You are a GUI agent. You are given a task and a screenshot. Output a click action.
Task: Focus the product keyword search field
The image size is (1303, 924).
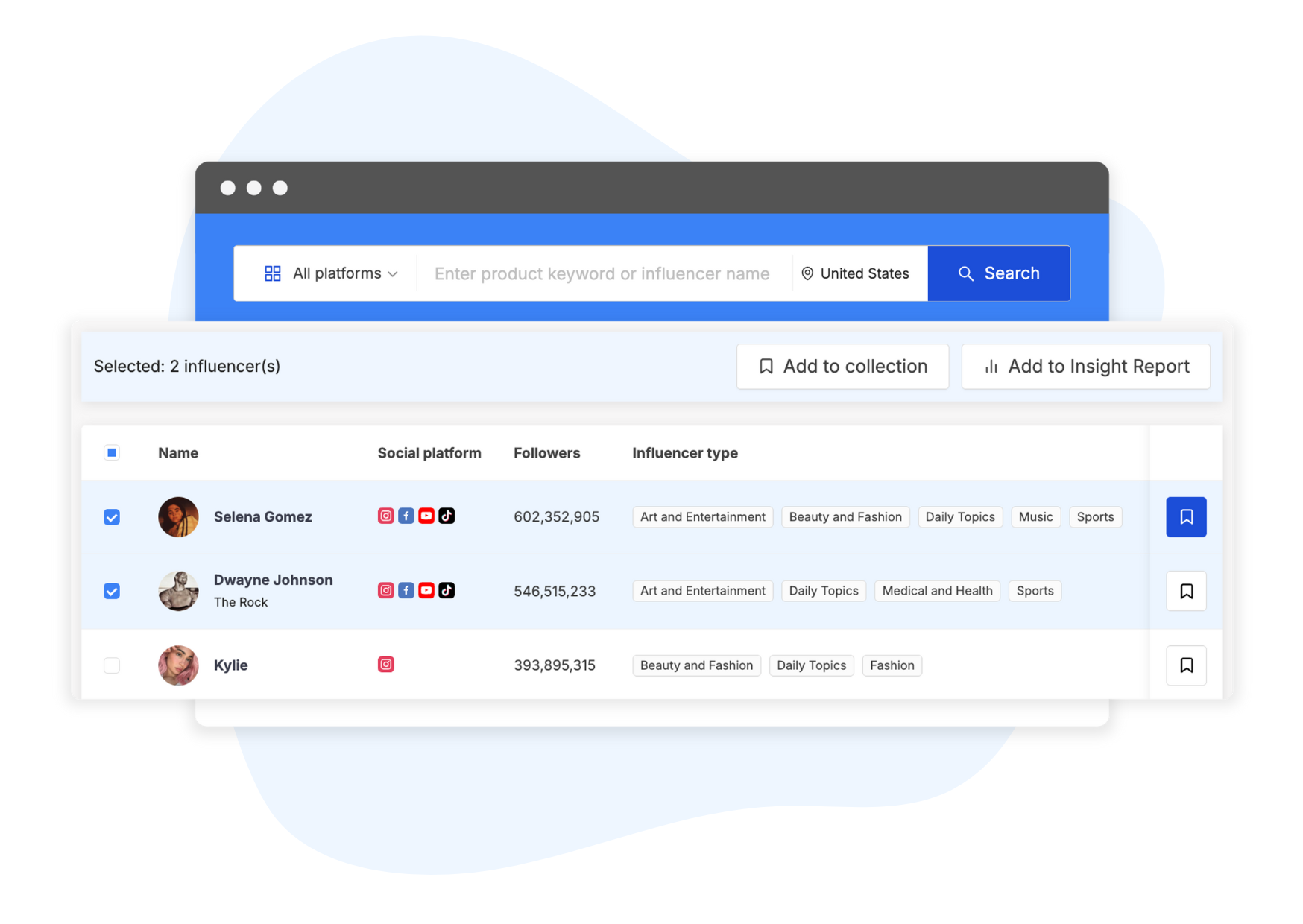pos(602,273)
